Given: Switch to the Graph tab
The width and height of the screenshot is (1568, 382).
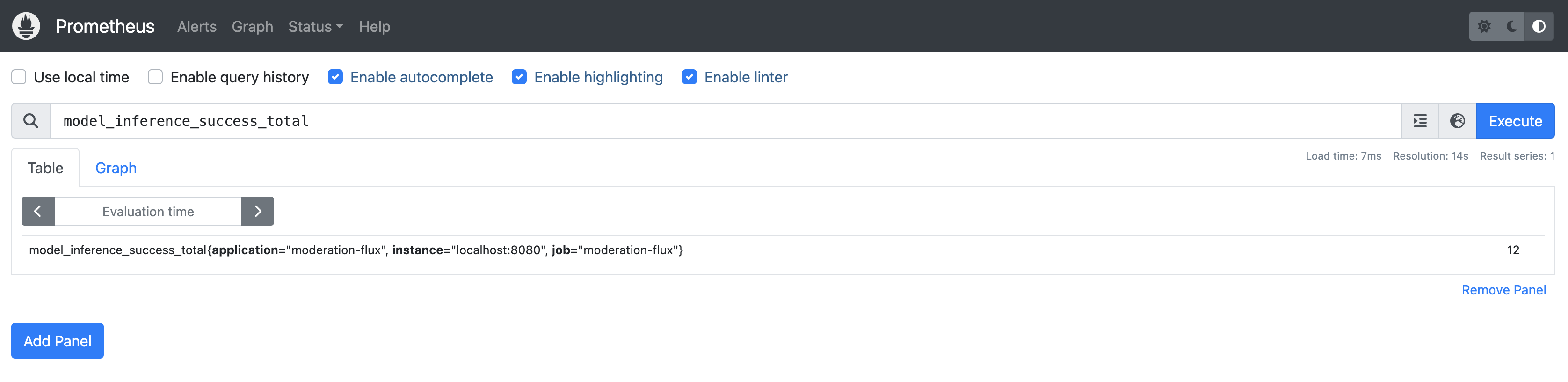Looking at the screenshot, I should coord(116,168).
